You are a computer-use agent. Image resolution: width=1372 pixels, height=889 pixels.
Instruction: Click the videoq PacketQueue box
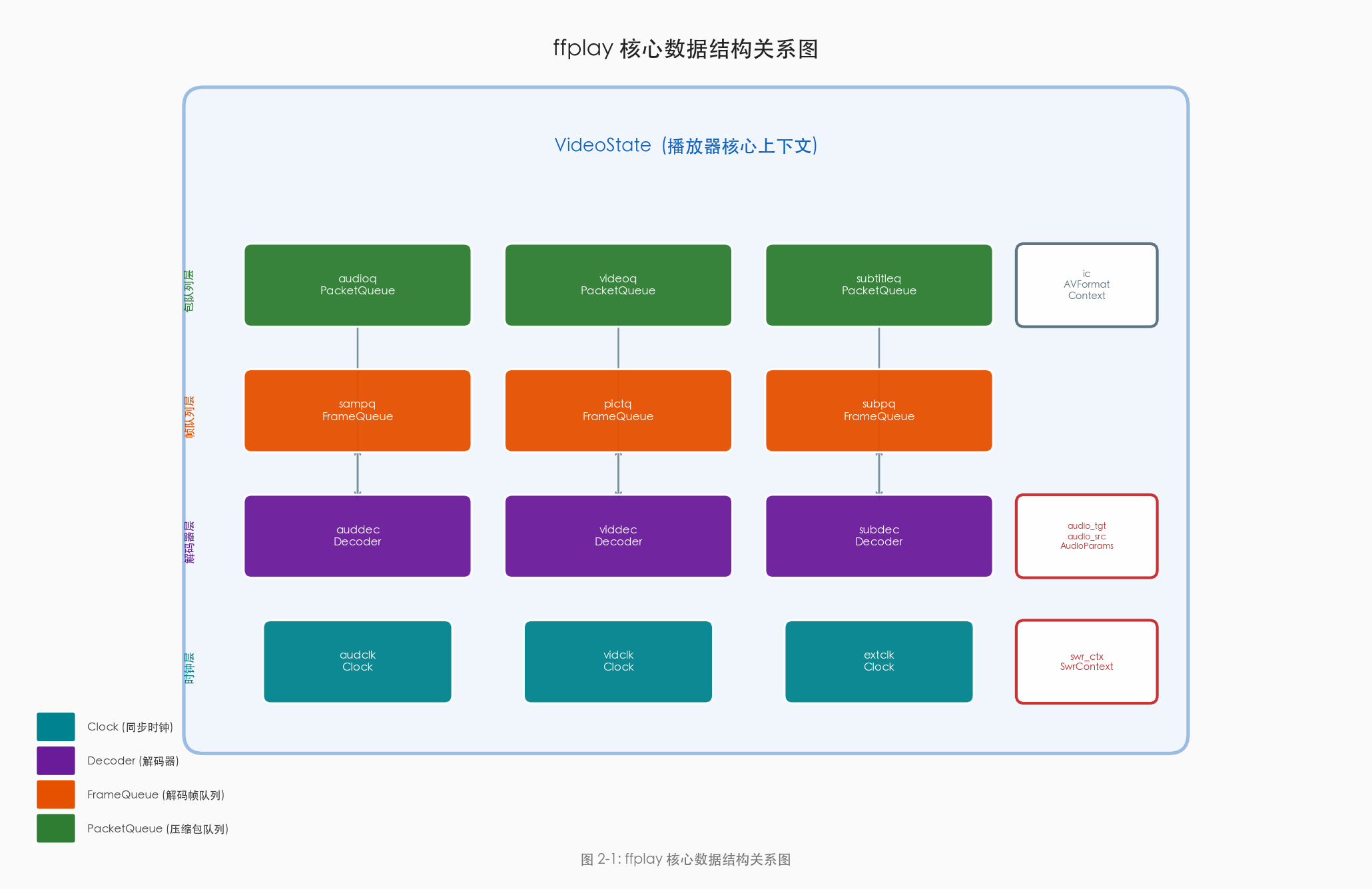coord(618,285)
